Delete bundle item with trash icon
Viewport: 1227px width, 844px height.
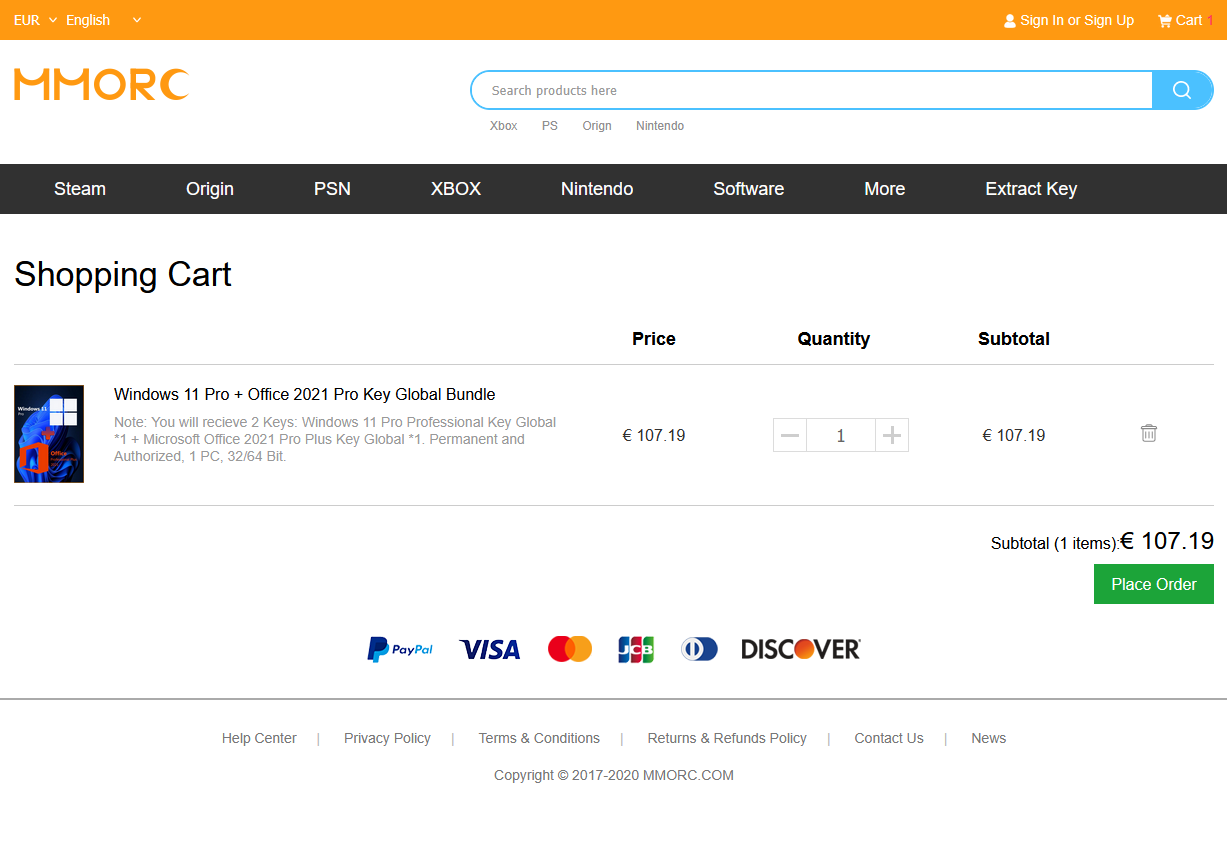tap(1149, 433)
